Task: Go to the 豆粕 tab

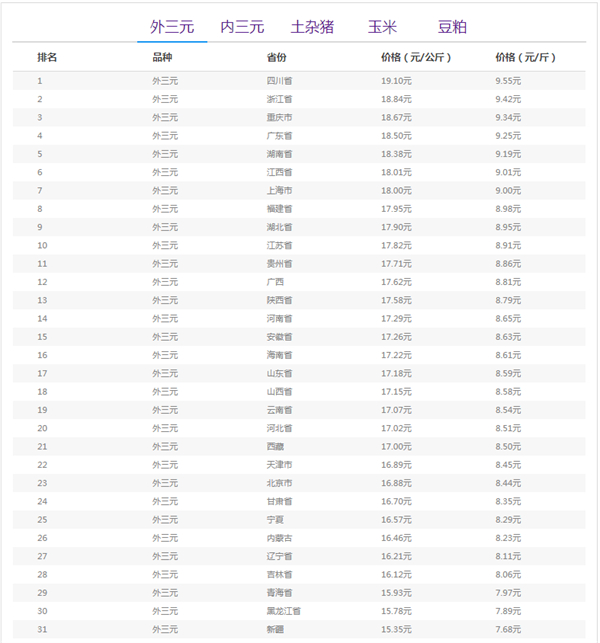Action: pyautogui.click(x=452, y=27)
